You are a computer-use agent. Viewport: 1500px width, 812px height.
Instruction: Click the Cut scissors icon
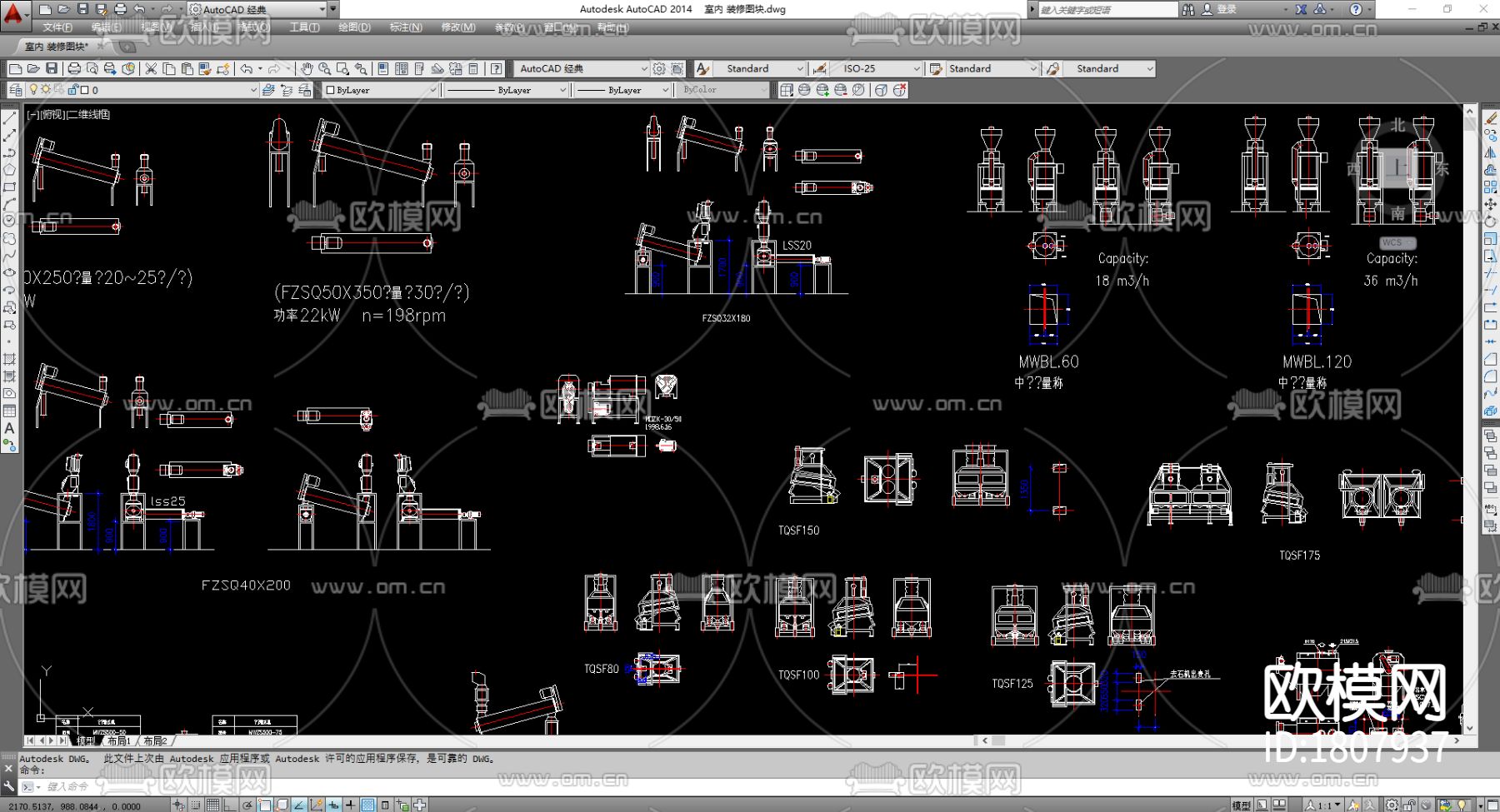coord(151,69)
